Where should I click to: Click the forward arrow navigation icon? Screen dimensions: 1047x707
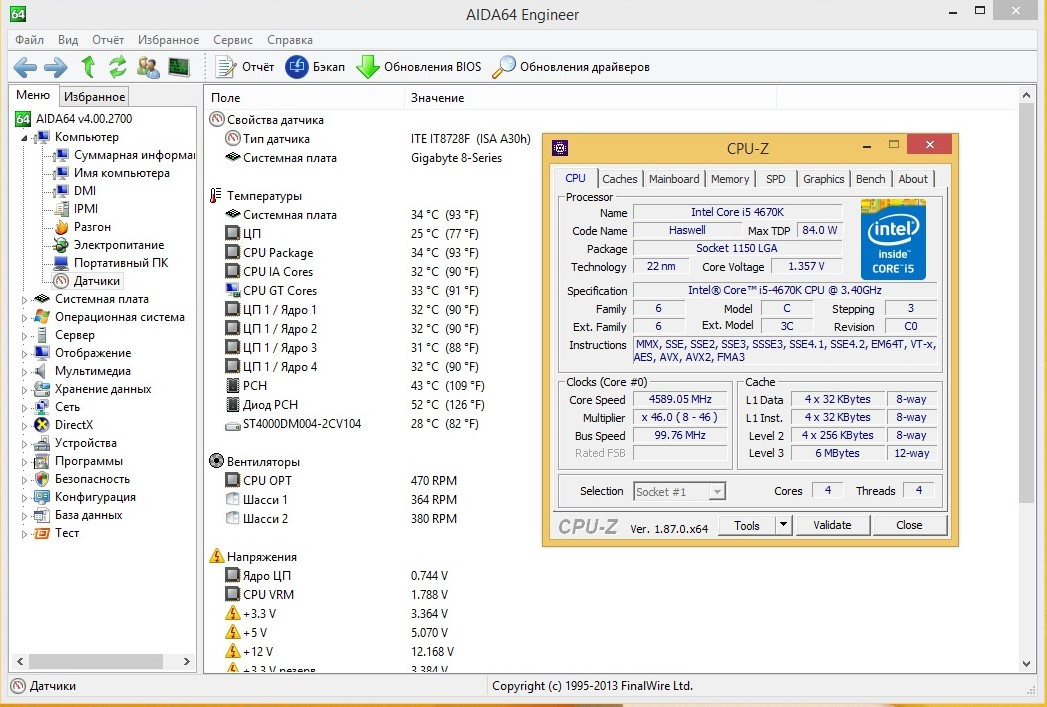click(x=56, y=67)
